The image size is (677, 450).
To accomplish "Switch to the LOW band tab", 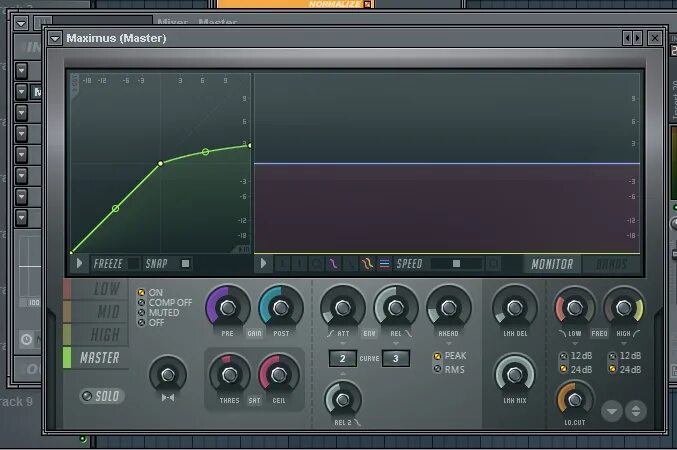I will (x=96, y=289).
